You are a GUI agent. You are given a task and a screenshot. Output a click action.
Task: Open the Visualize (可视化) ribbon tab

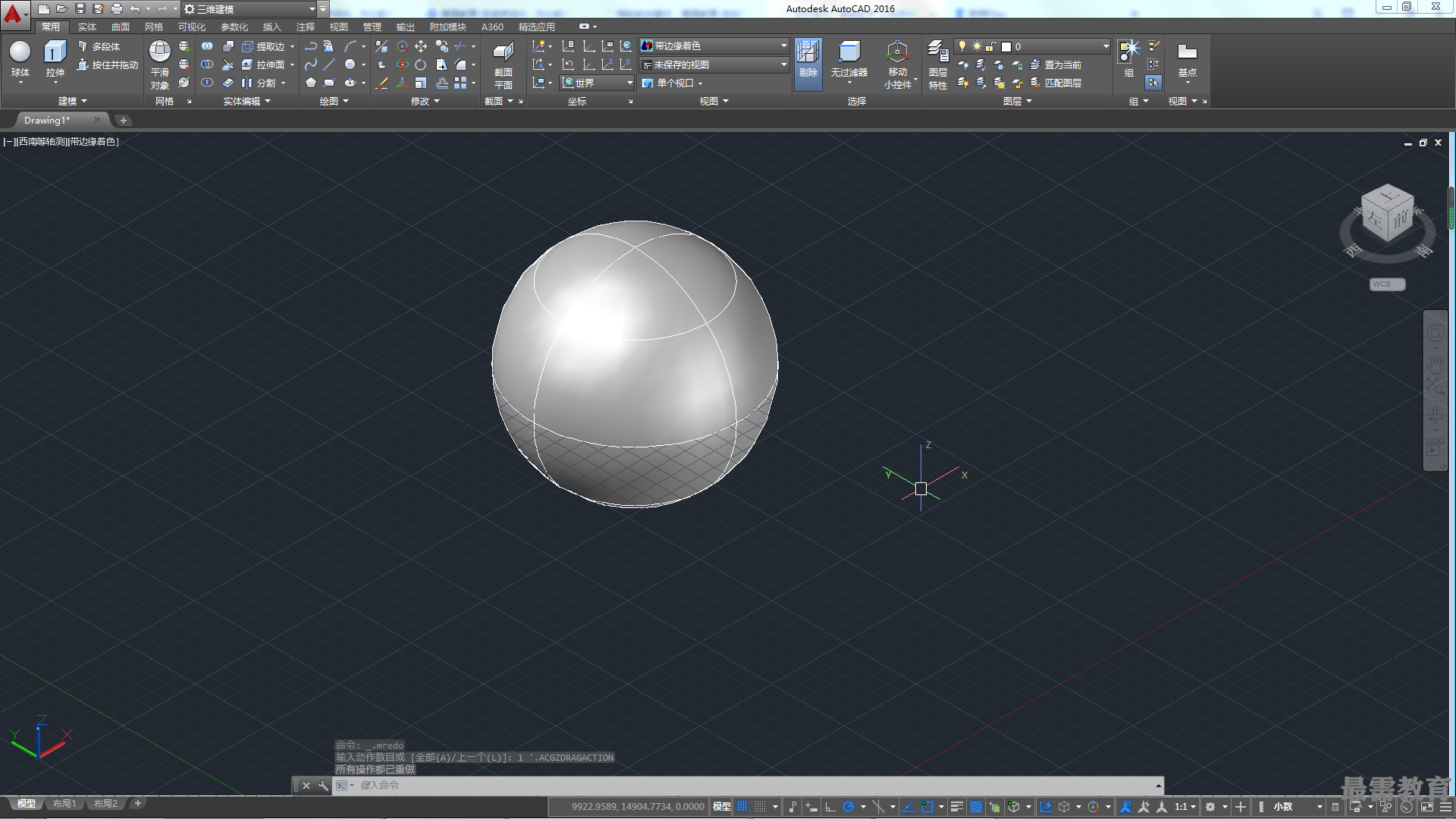(x=192, y=27)
